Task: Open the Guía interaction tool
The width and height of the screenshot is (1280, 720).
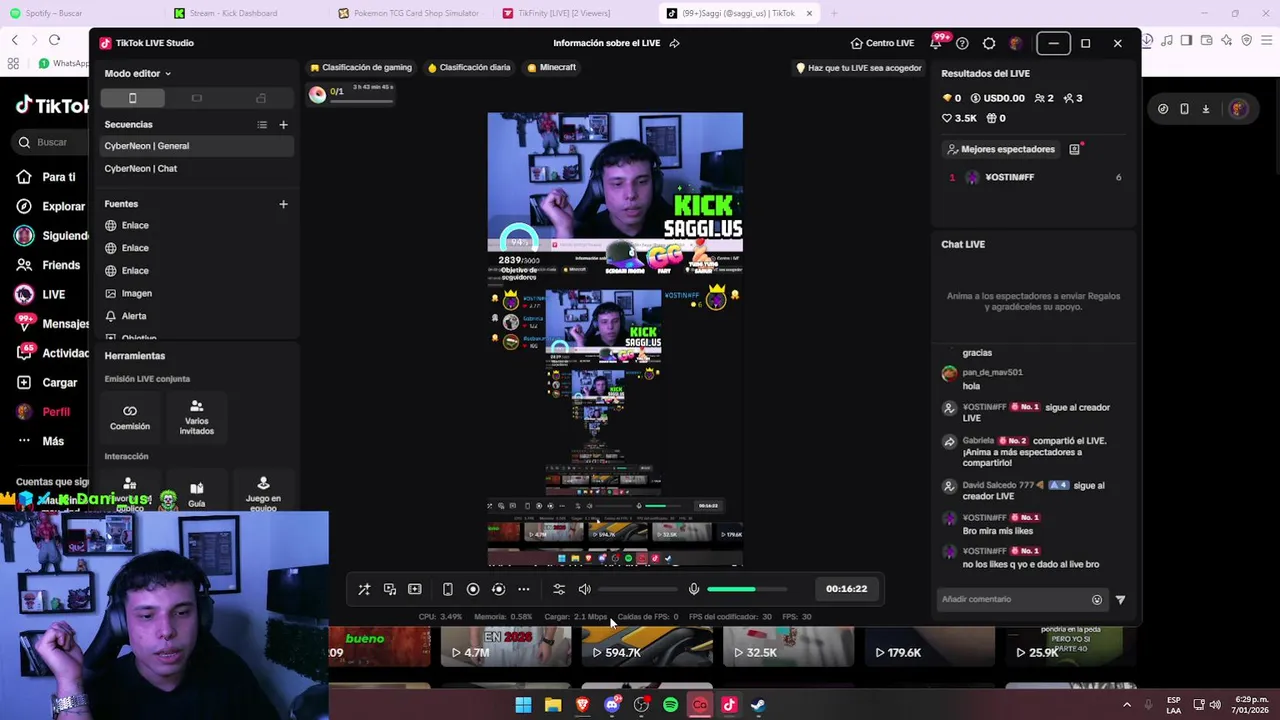Action: tap(196, 495)
